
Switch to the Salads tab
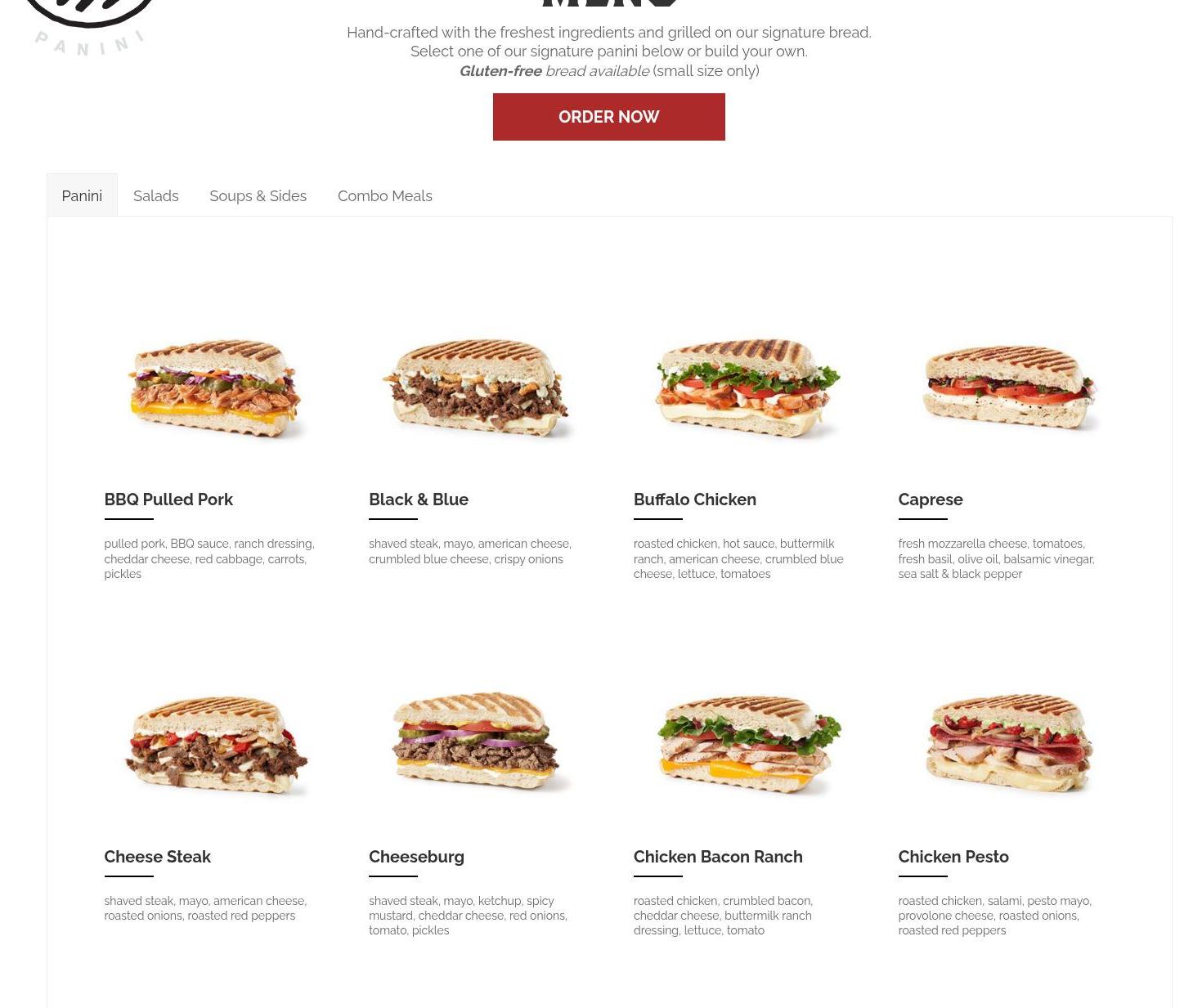(155, 195)
